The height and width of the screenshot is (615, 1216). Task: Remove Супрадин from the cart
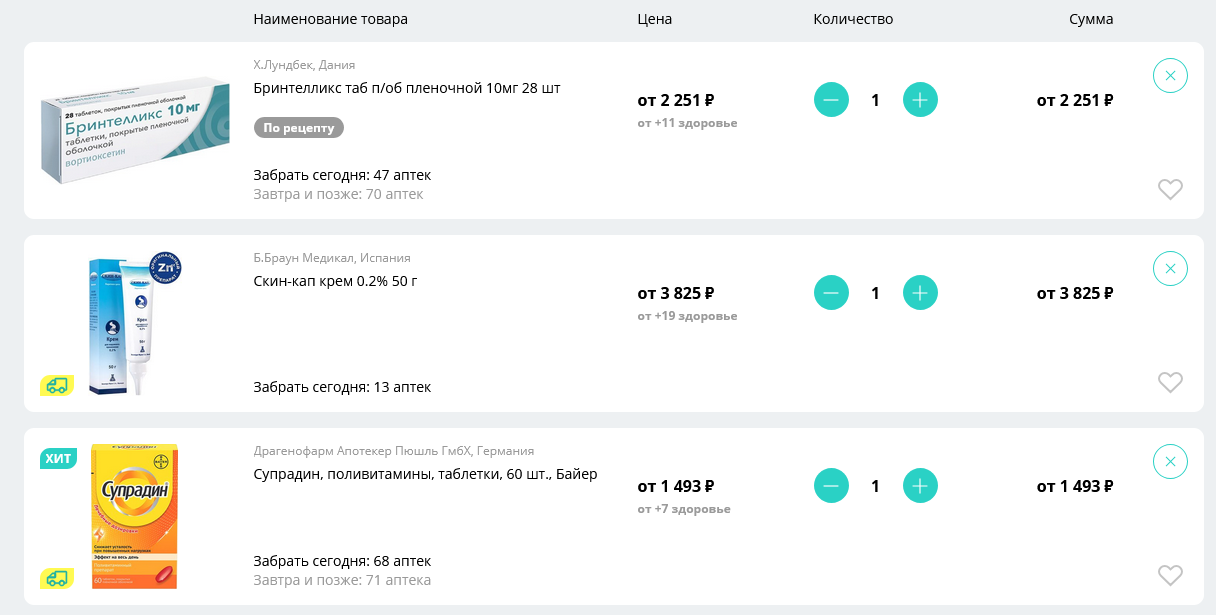(1170, 461)
